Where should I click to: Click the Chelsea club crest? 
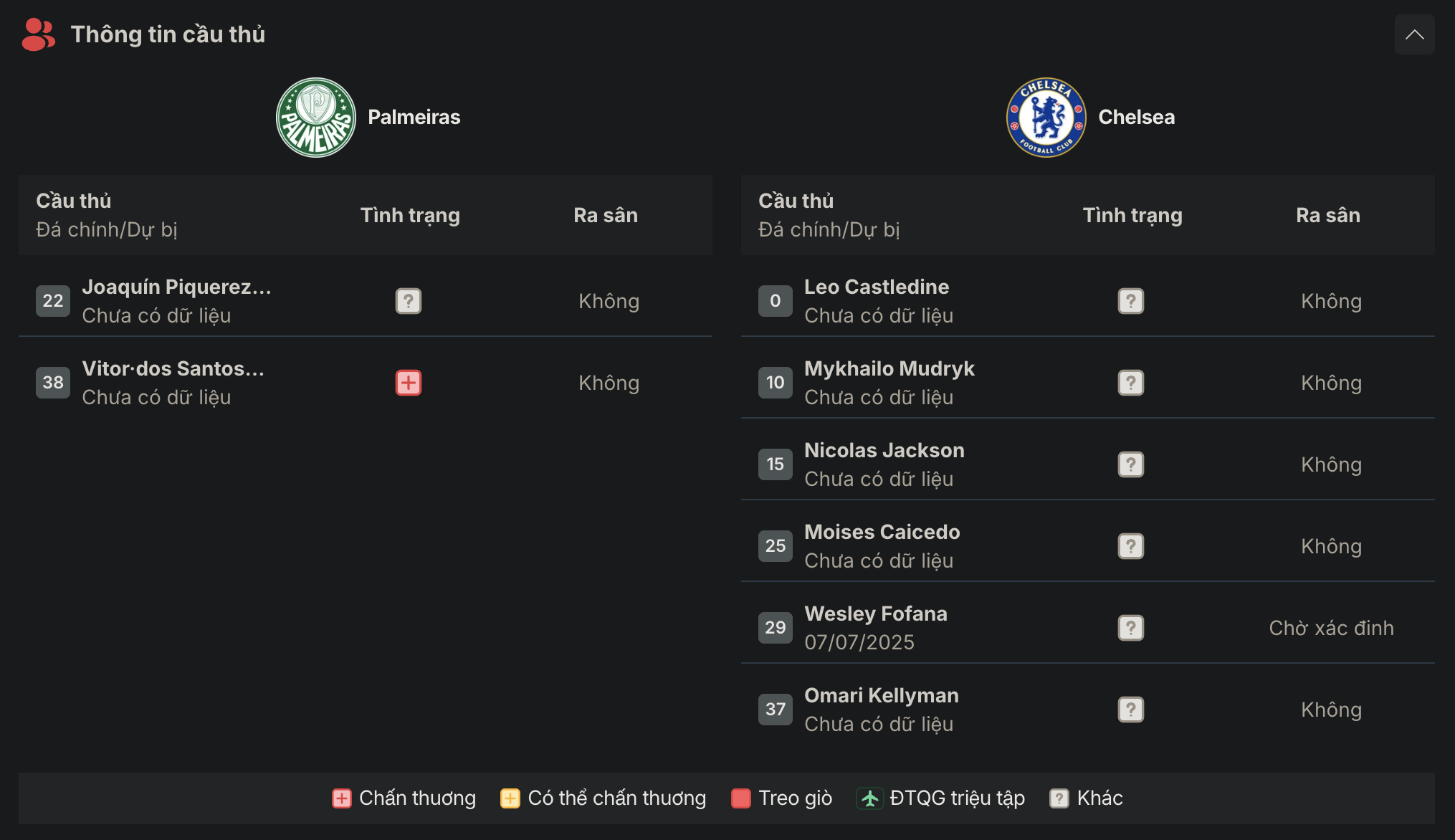point(1046,118)
